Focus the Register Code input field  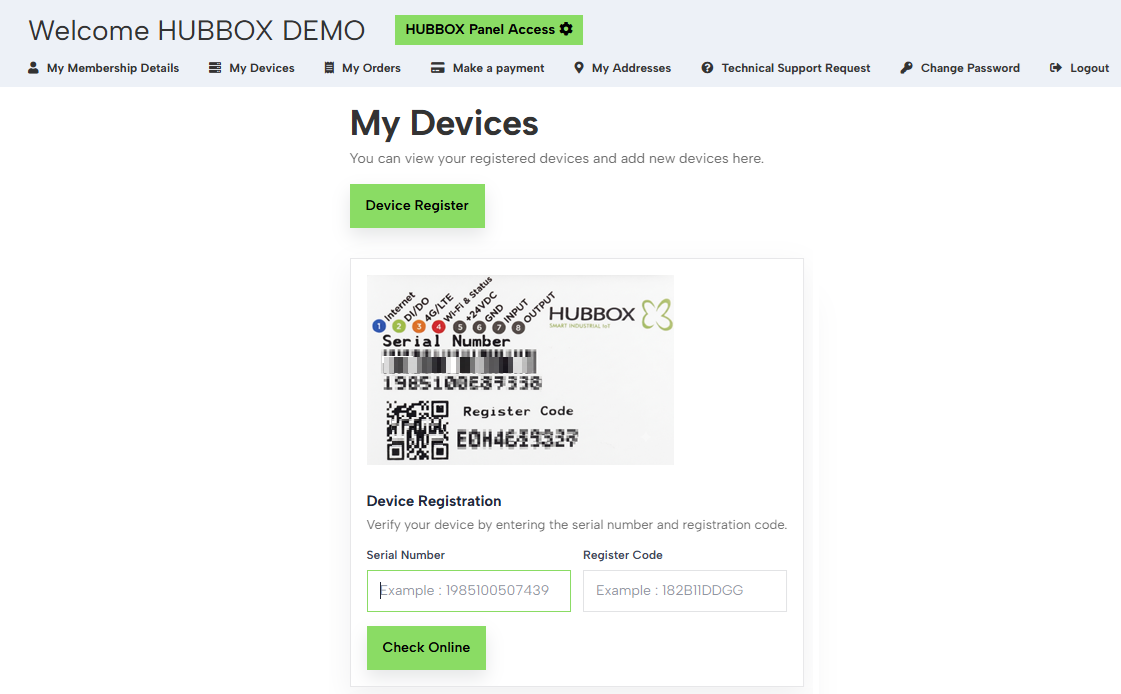(685, 590)
